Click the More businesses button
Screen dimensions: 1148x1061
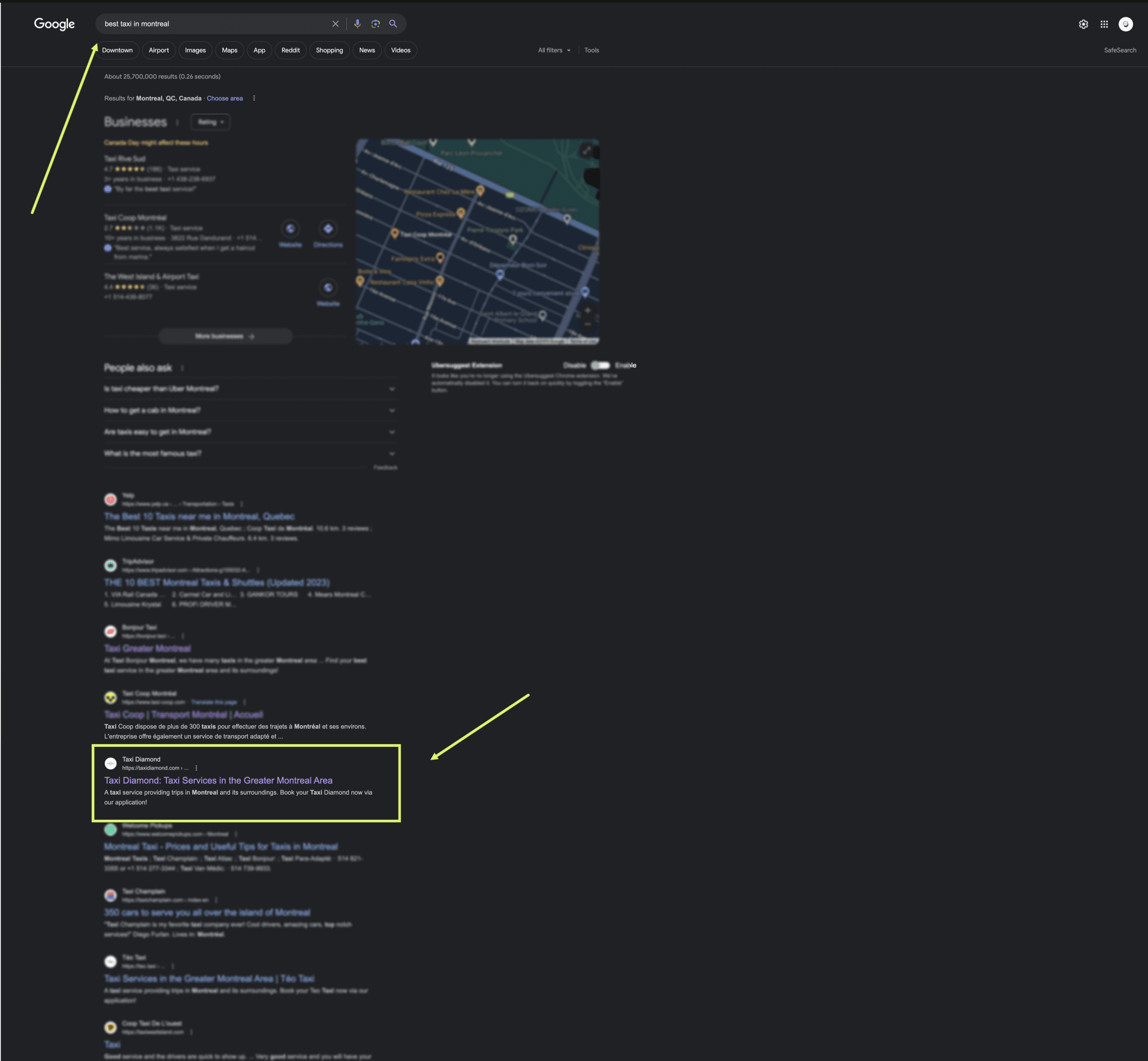(225, 336)
